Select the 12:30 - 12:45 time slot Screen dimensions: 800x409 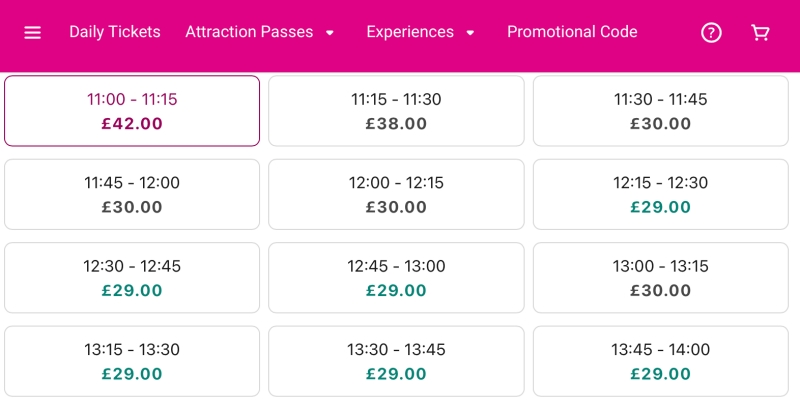132,278
